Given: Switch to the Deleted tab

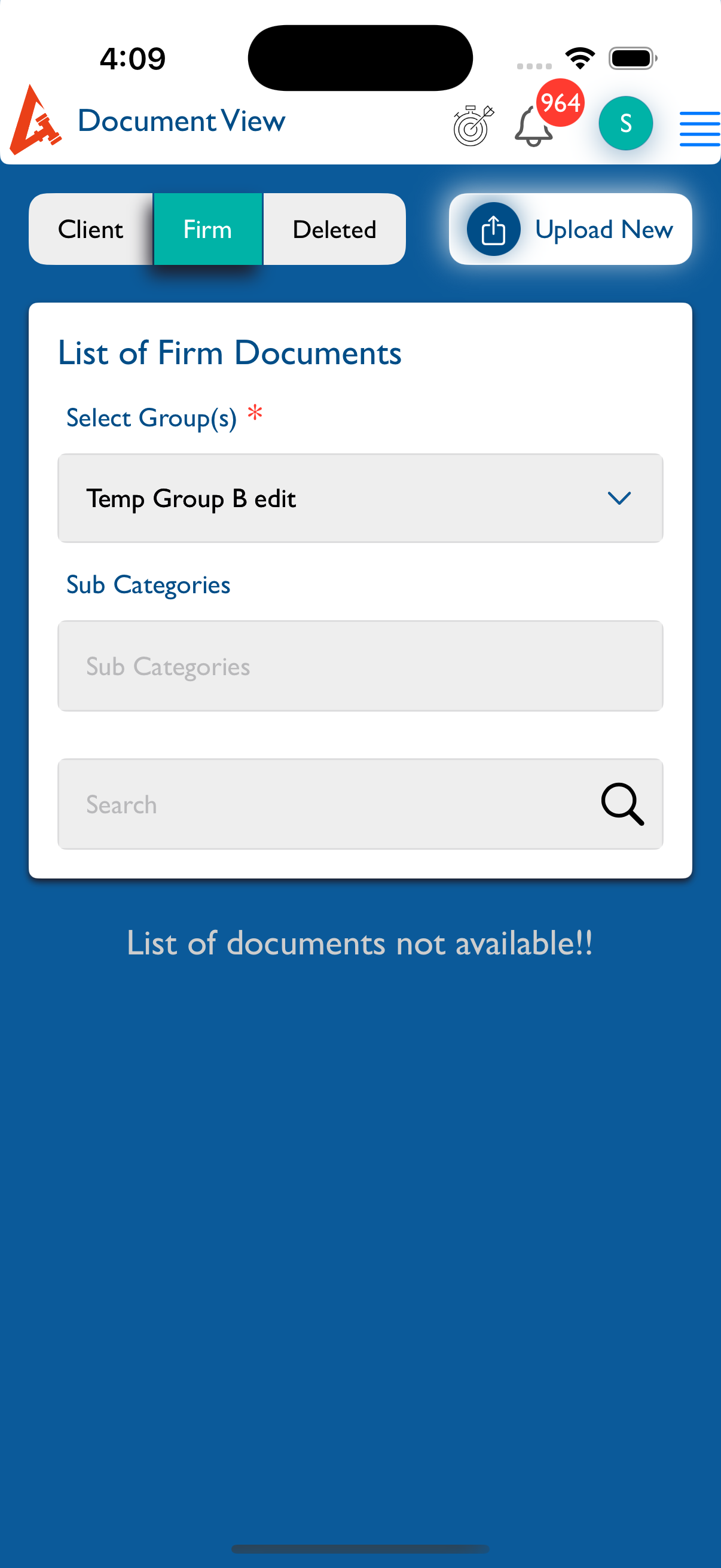Looking at the screenshot, I should coord(334,230).
